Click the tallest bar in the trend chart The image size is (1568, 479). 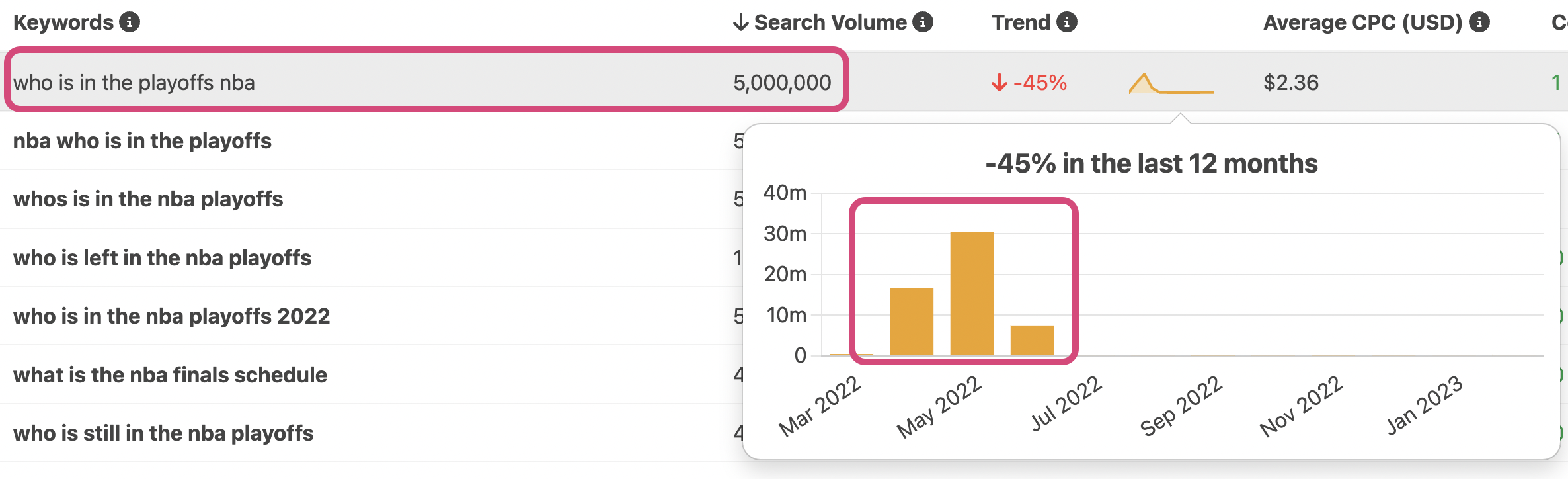[972, 294]
